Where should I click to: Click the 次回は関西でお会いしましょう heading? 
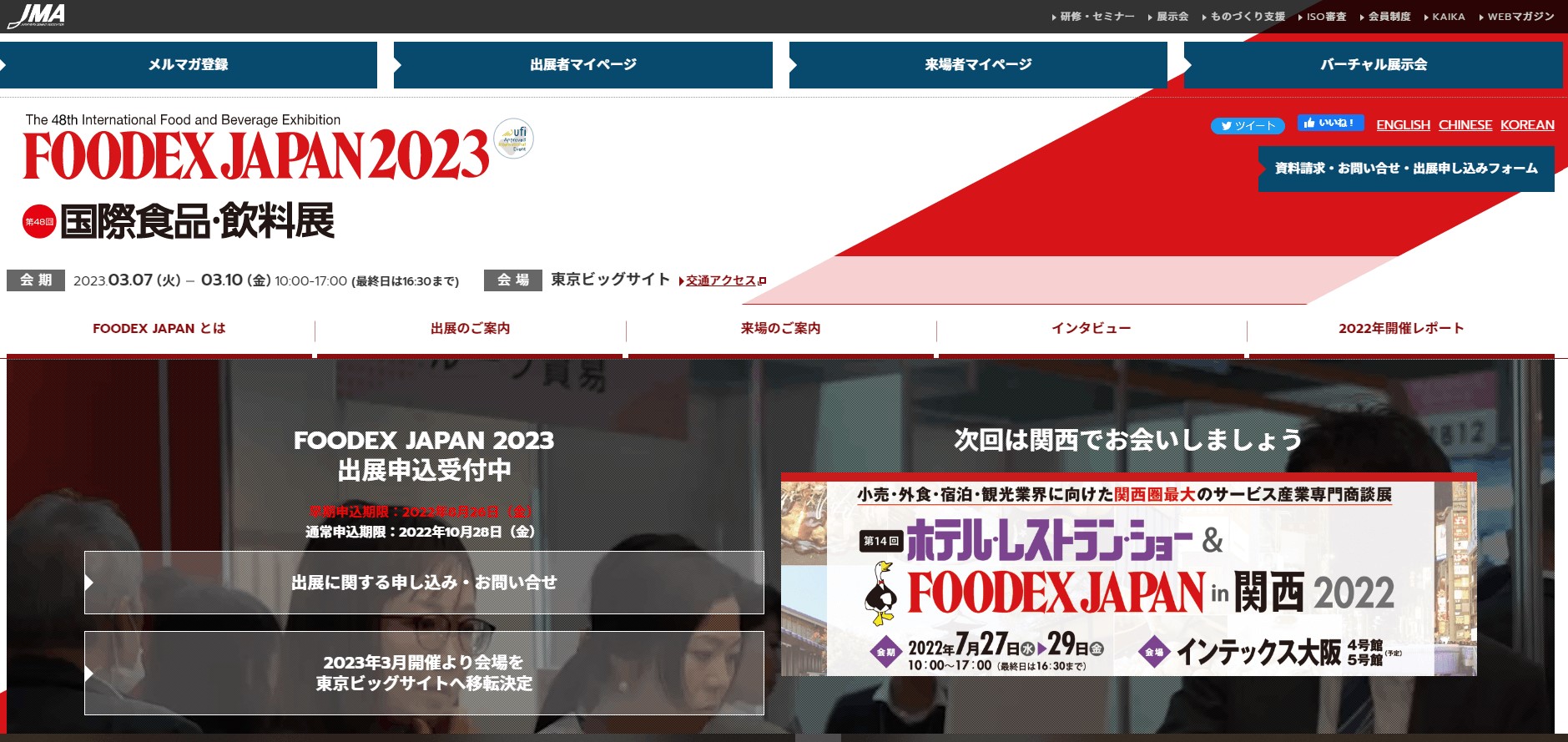click(1128, 440)
